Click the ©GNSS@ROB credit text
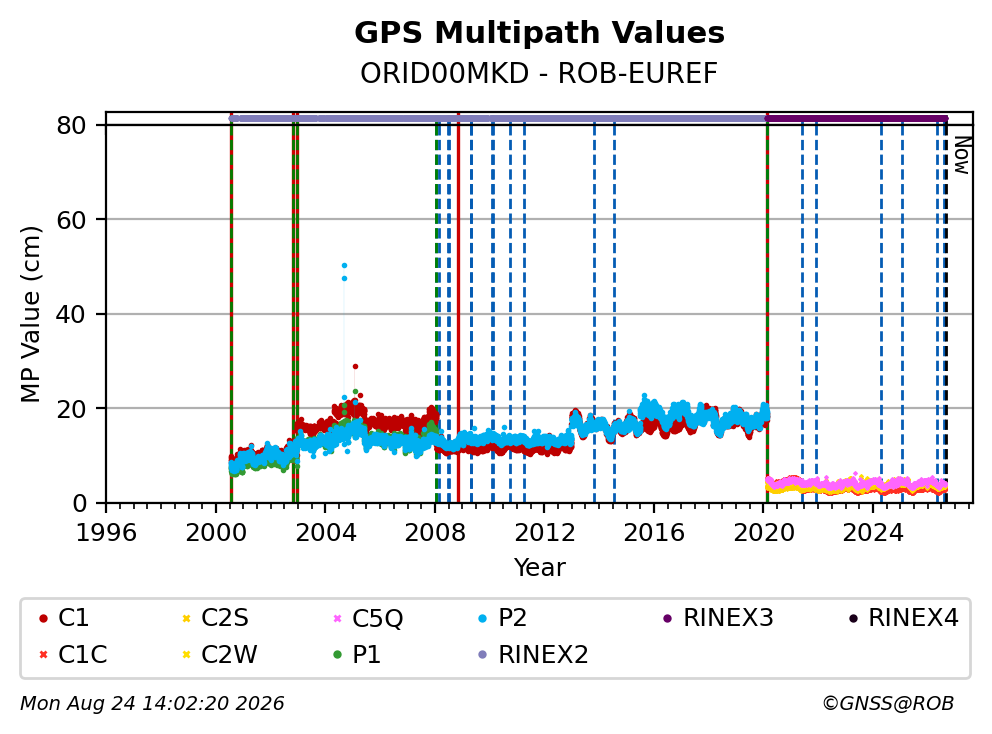 [x=888, y=703]
